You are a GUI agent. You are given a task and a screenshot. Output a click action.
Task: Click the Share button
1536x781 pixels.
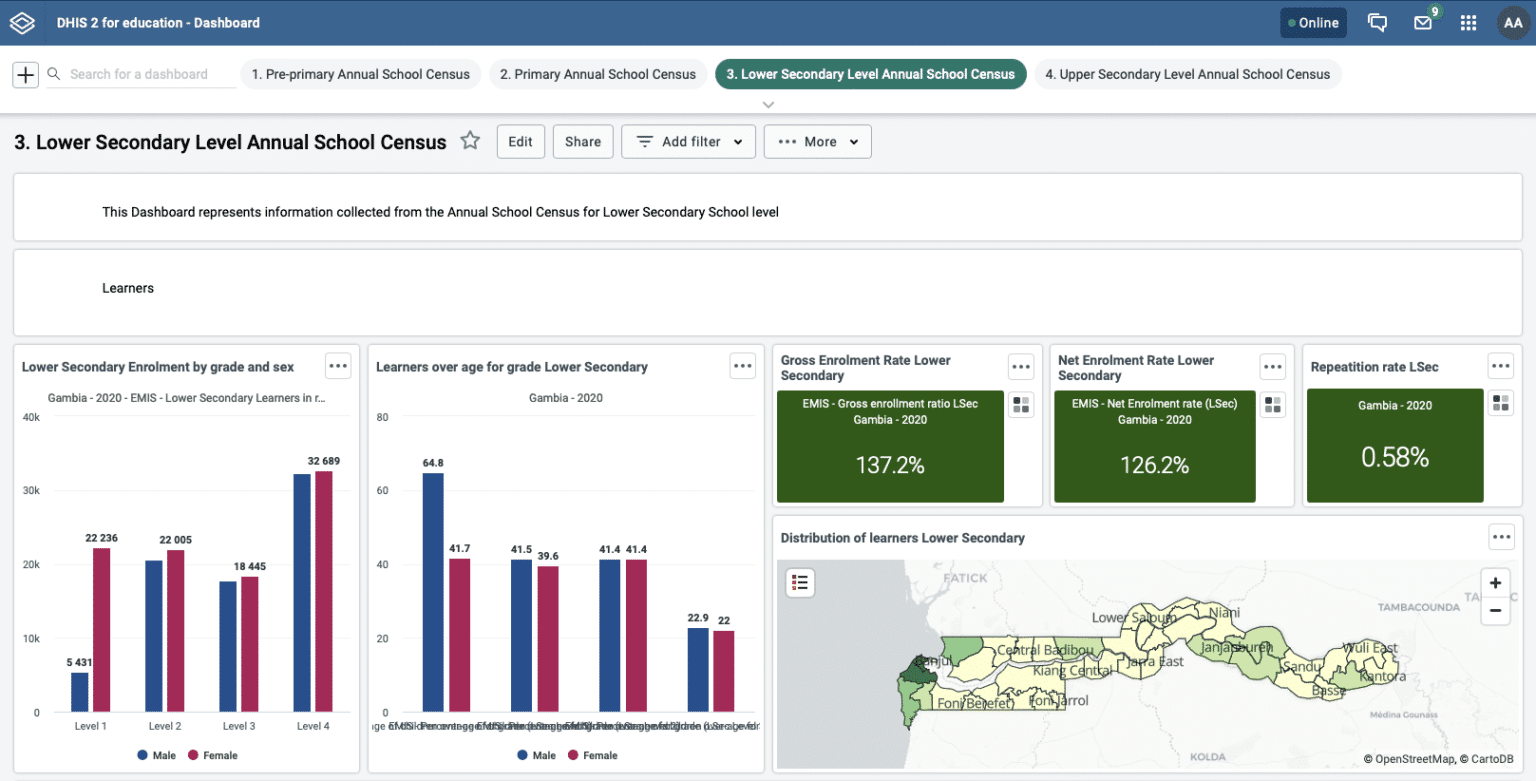[582, 142]
